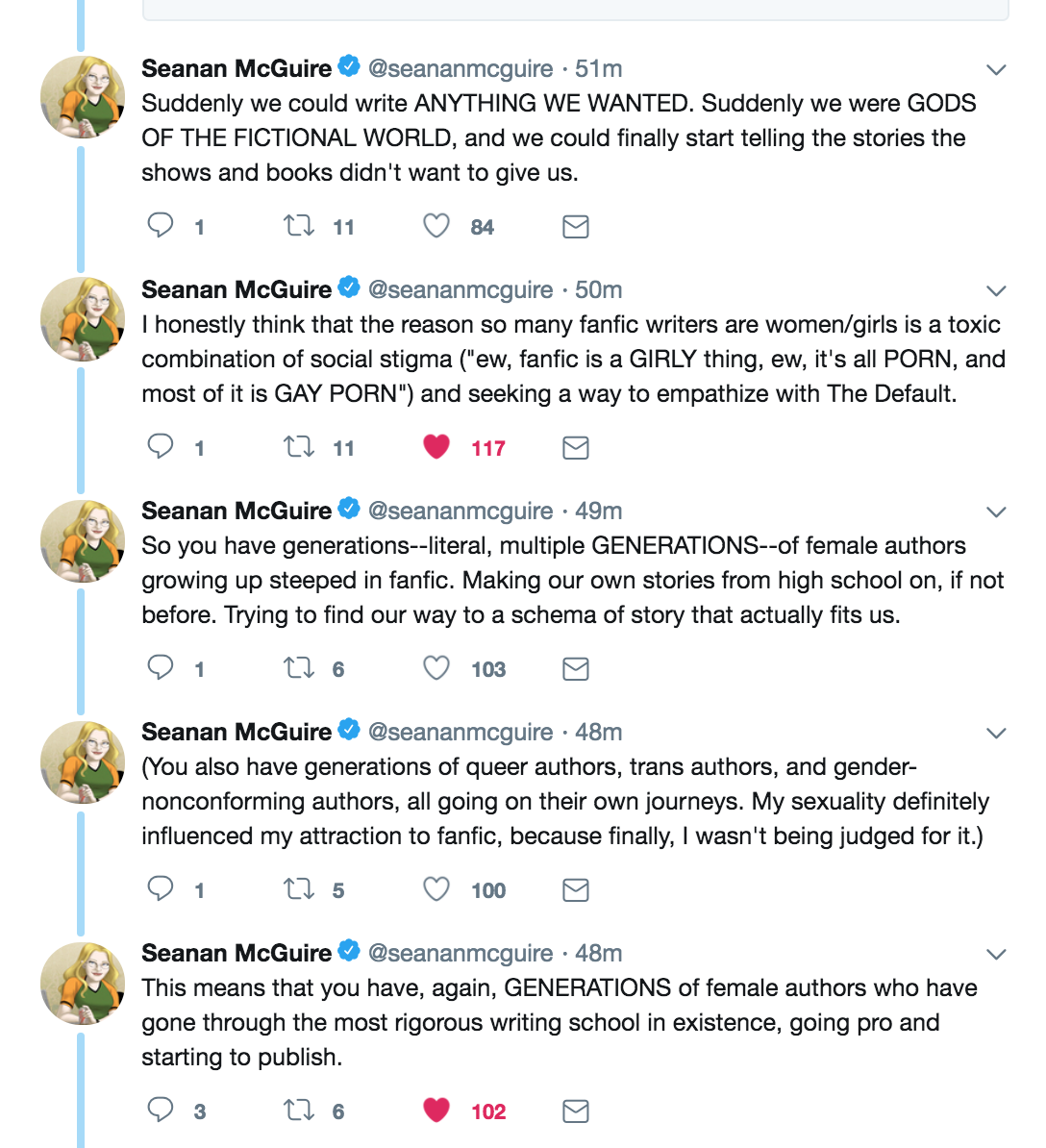Click the verified badge on the last tweet
1046x1148 pixels.
point(349,952)
